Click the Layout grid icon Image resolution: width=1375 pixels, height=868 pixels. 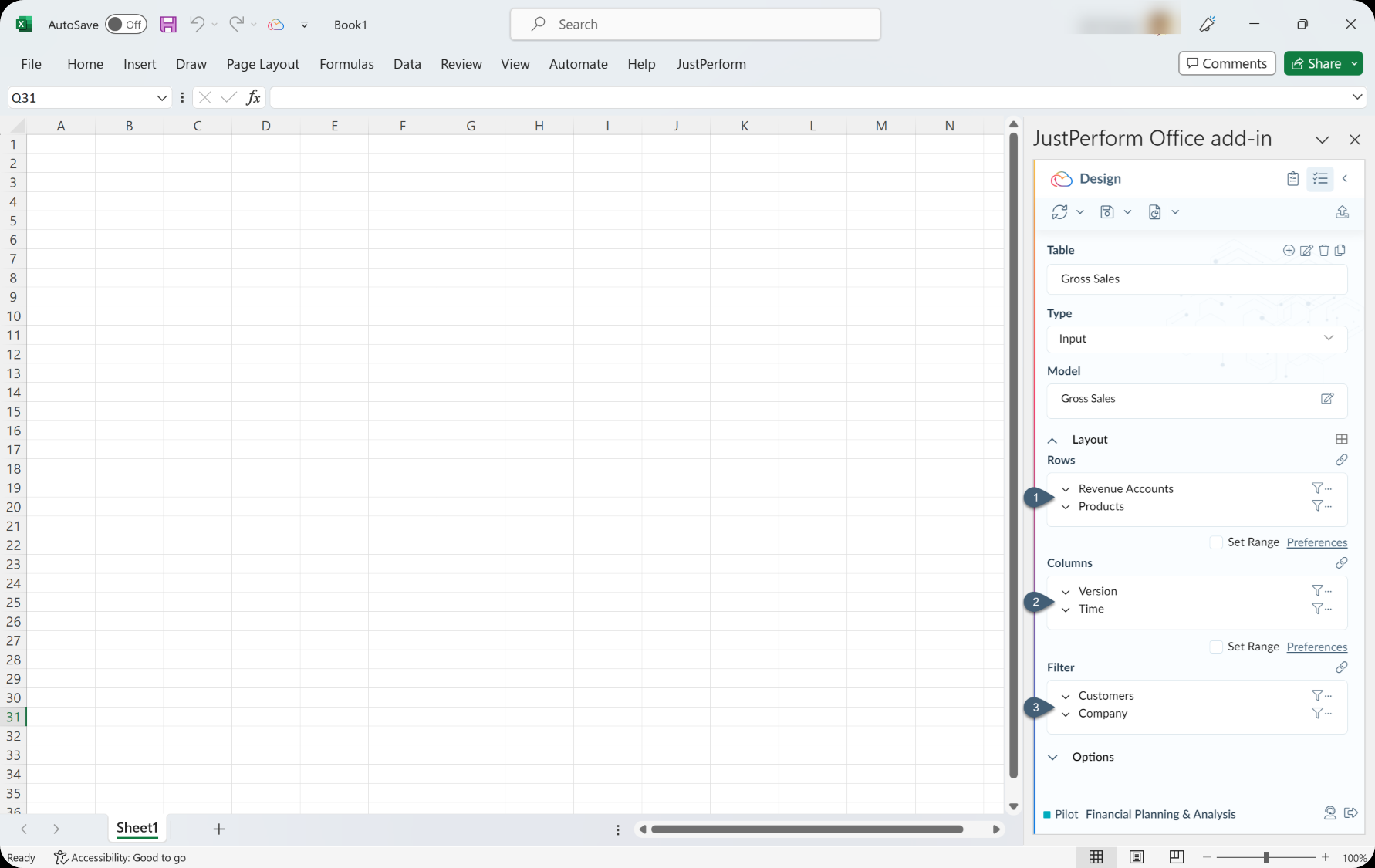tap(1342, 439)
